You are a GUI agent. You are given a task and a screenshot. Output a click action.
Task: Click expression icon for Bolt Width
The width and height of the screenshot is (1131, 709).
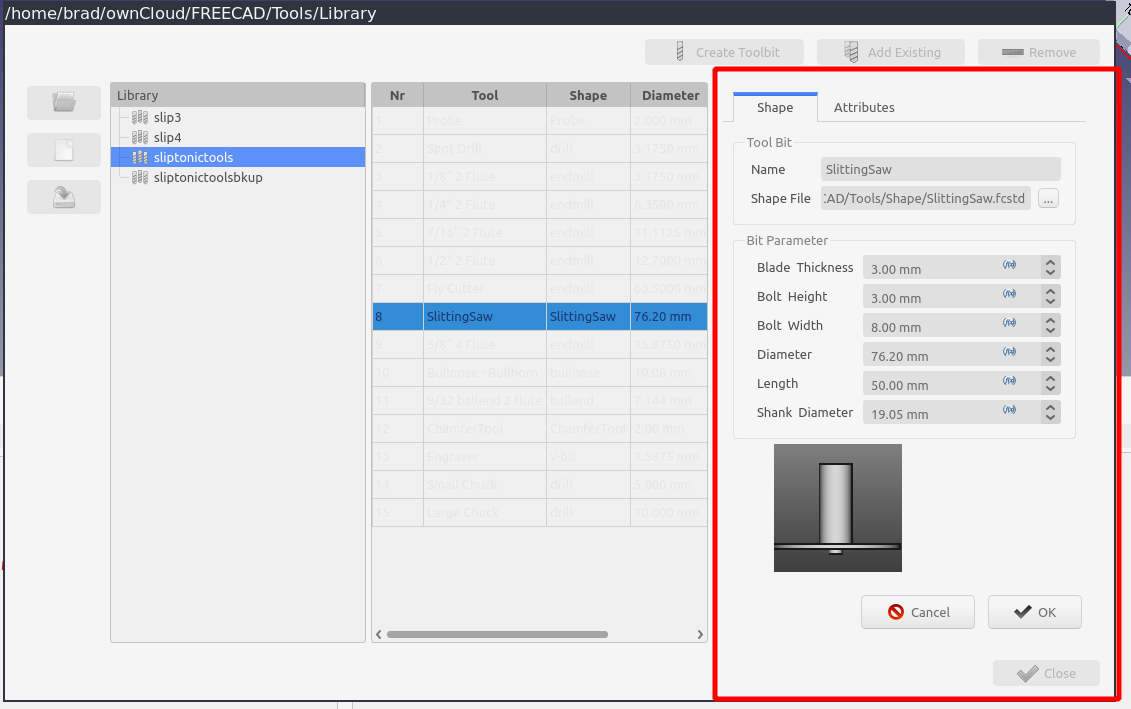coord(1009,324)
